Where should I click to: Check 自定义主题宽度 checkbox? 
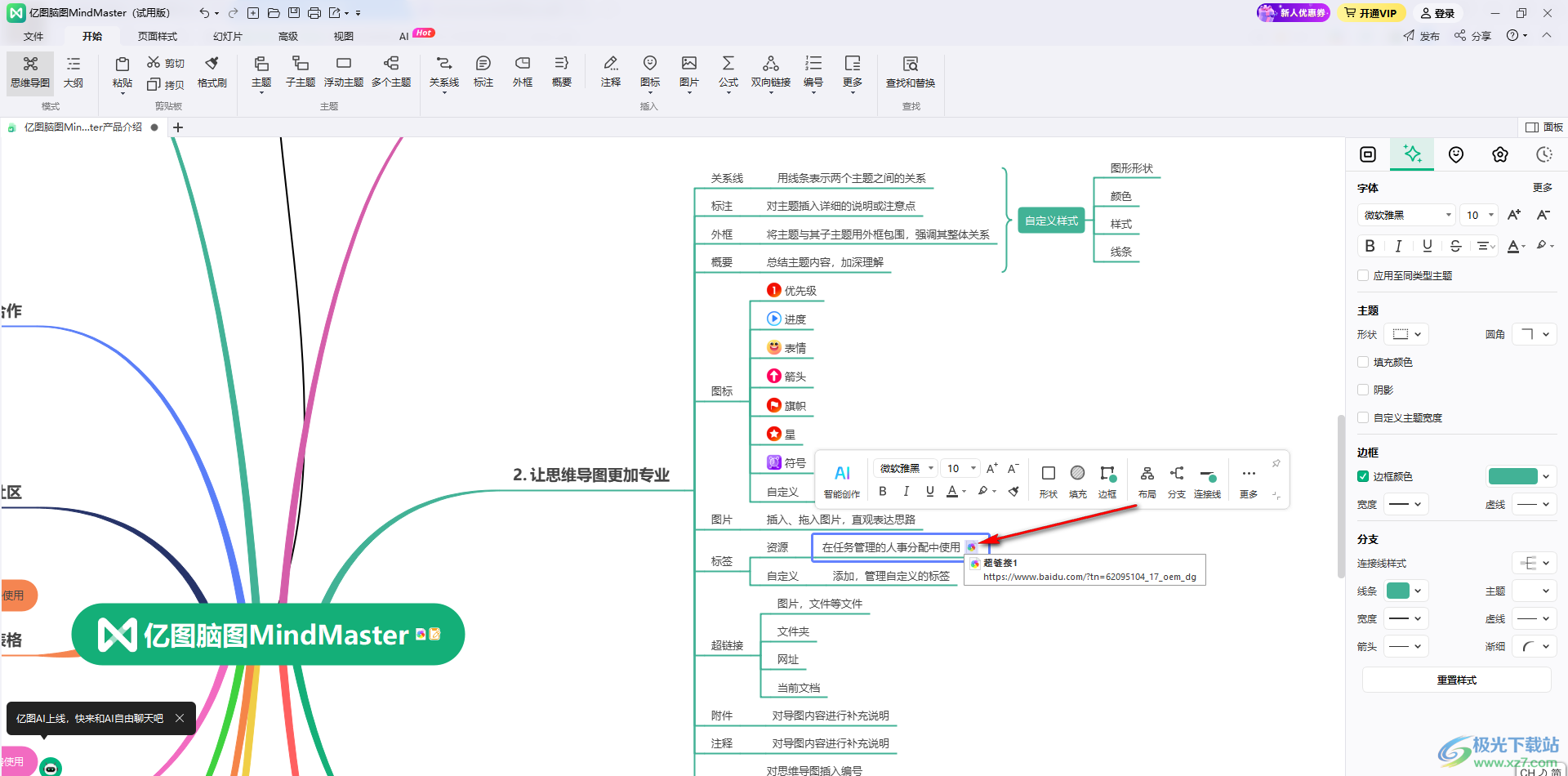(1363, 417)
